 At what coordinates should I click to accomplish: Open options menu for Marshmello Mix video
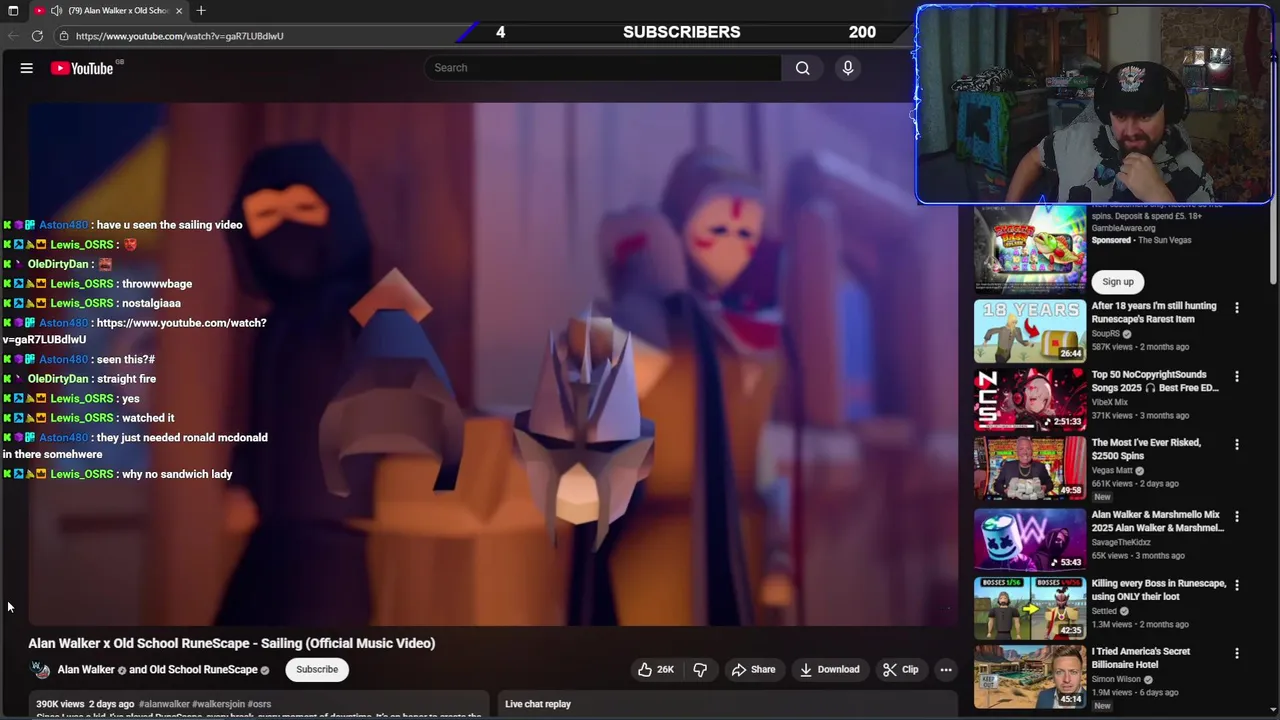click(x=1237, y=517)
